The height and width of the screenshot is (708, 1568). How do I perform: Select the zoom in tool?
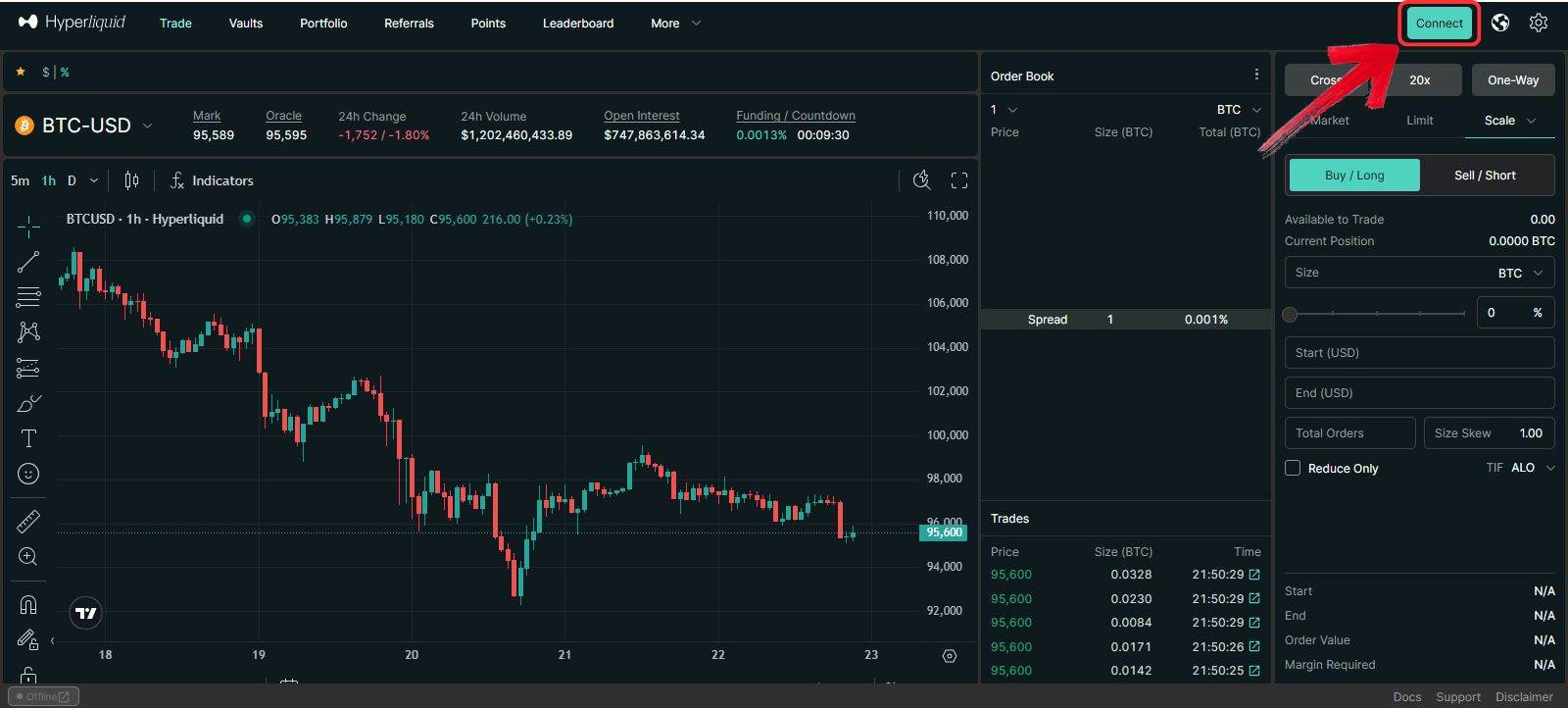point(28,557)
